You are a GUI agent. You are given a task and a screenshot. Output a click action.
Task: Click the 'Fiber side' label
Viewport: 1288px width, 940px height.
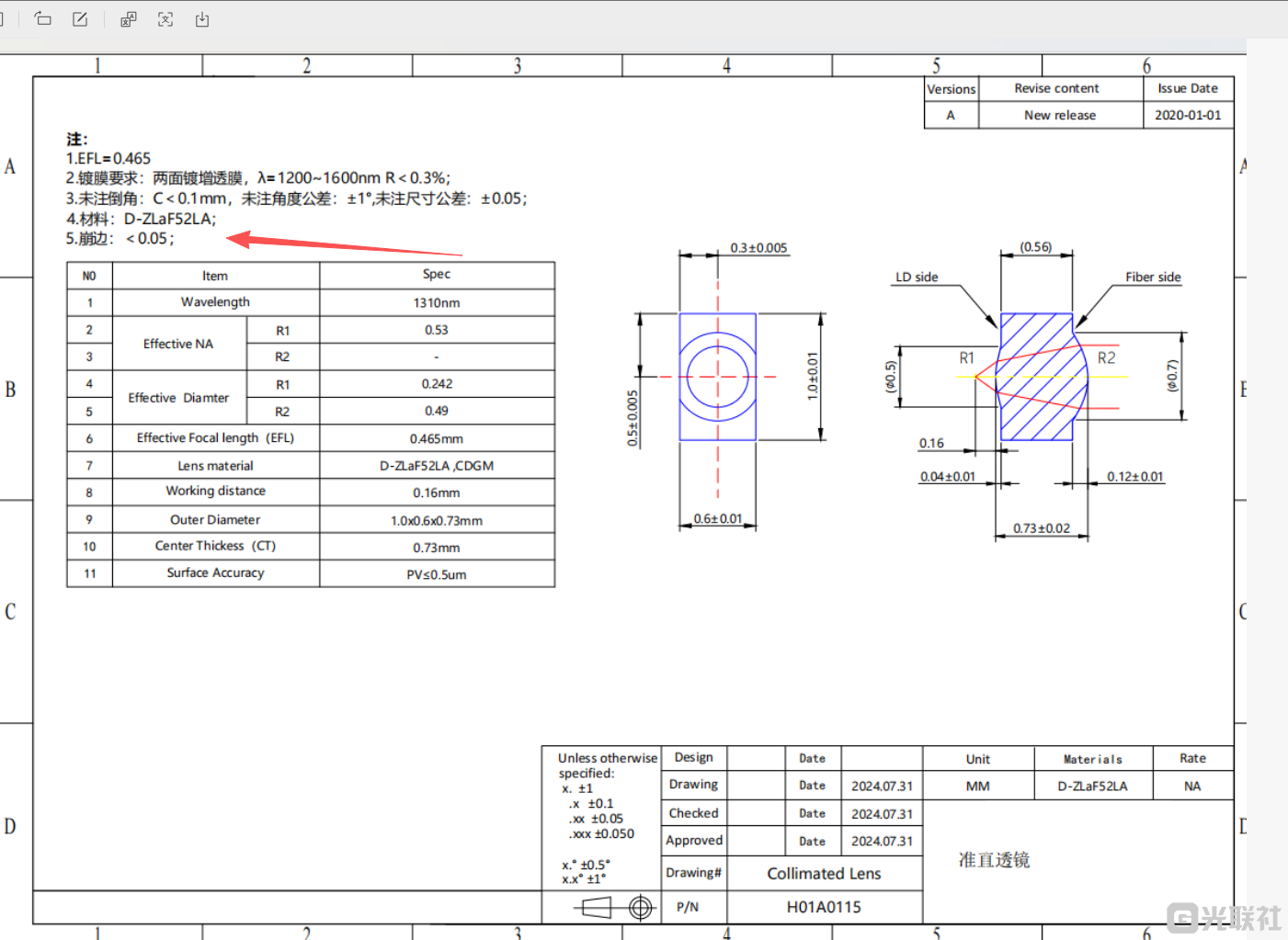click(1153, 277)
